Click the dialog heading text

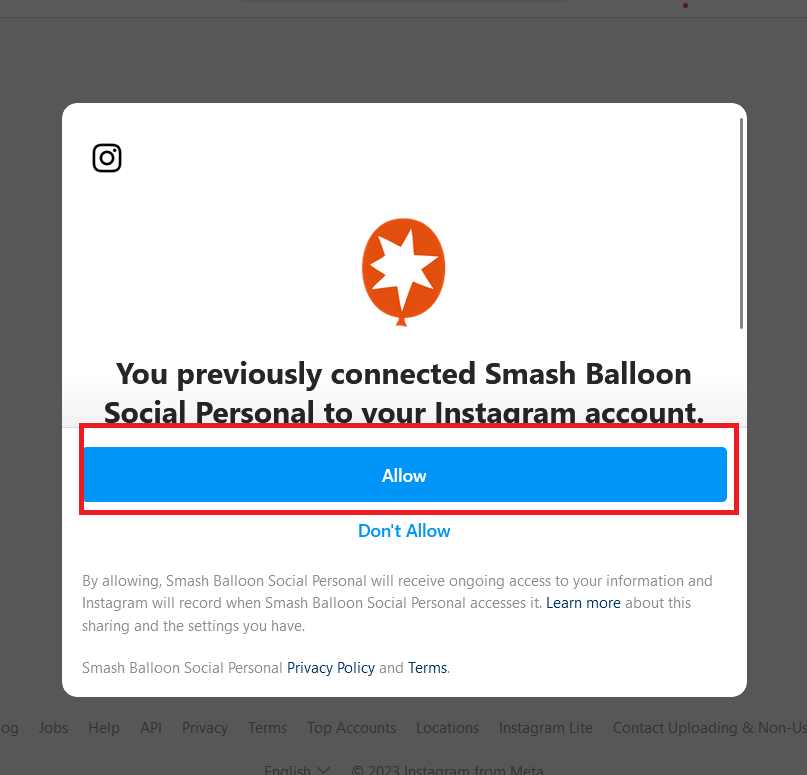[x=404, y=393]
